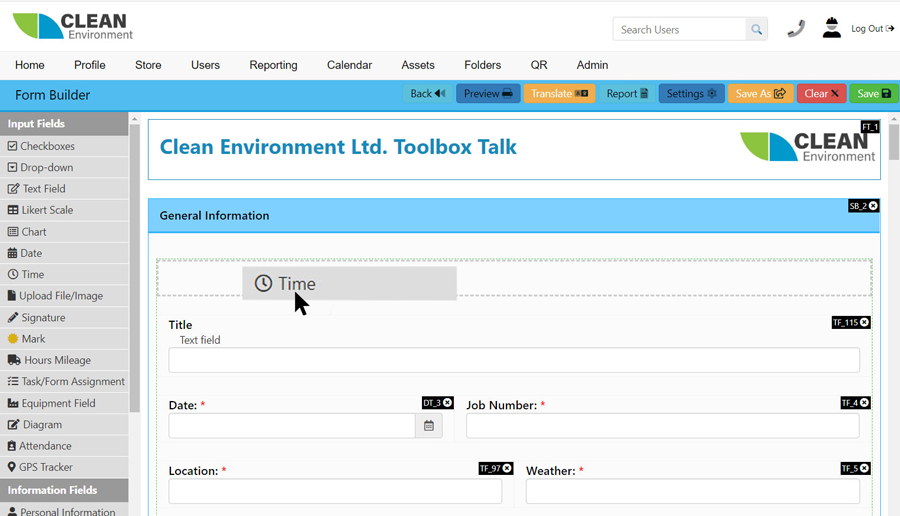Open the Folders menu
Image resolution: width=900 pixels, height=516 pixels.
coord(483,65)
